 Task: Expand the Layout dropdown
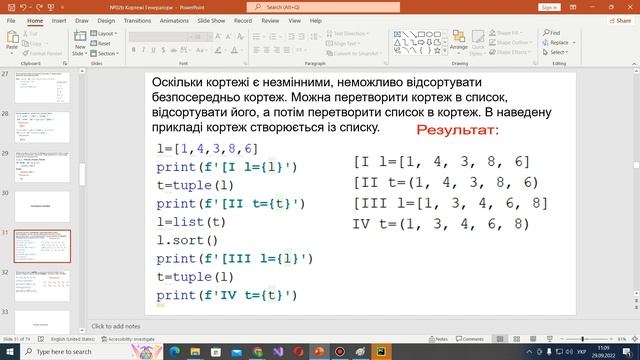coord(104,33)
